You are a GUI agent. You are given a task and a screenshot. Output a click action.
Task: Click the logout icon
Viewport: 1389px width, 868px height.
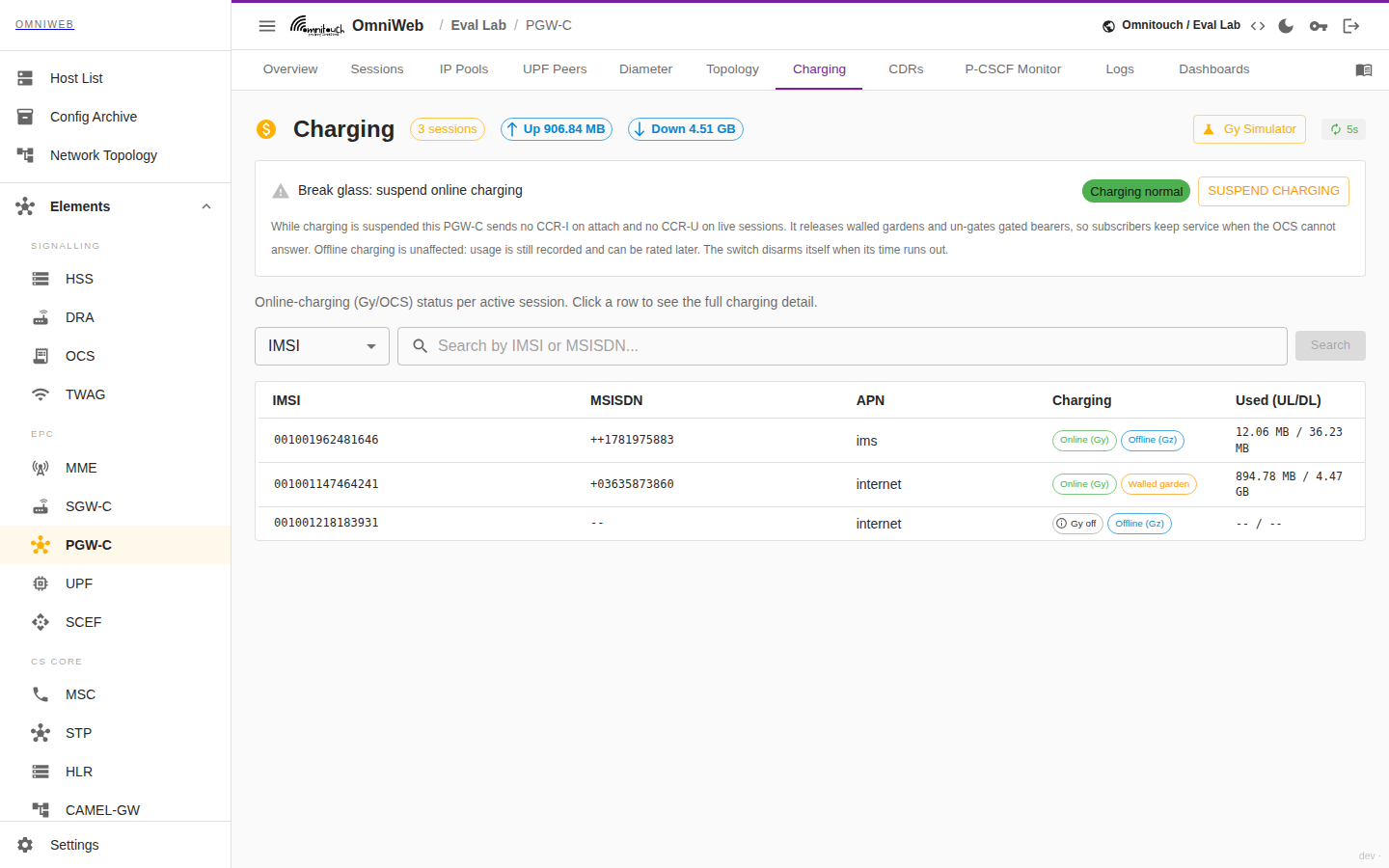point(1351,26)
